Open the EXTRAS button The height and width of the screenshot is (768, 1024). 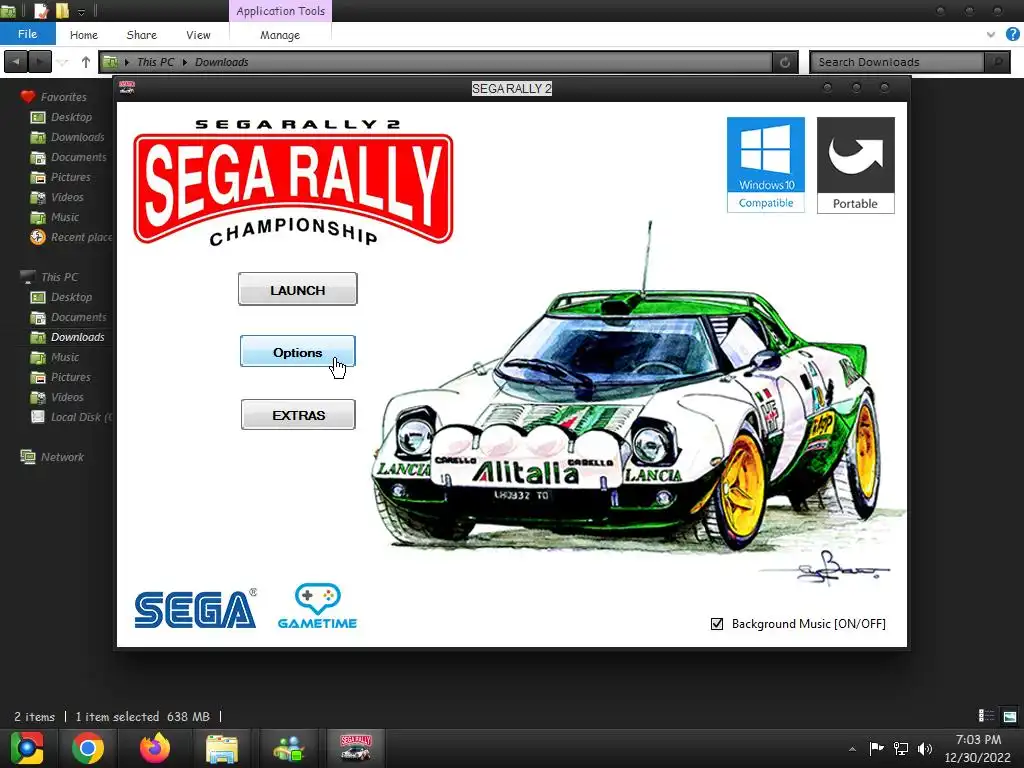[298, 415]
